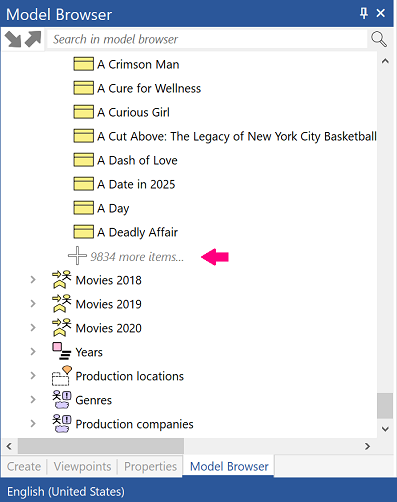Click the horizontal scroll right arrow

[x=367, y=446]
